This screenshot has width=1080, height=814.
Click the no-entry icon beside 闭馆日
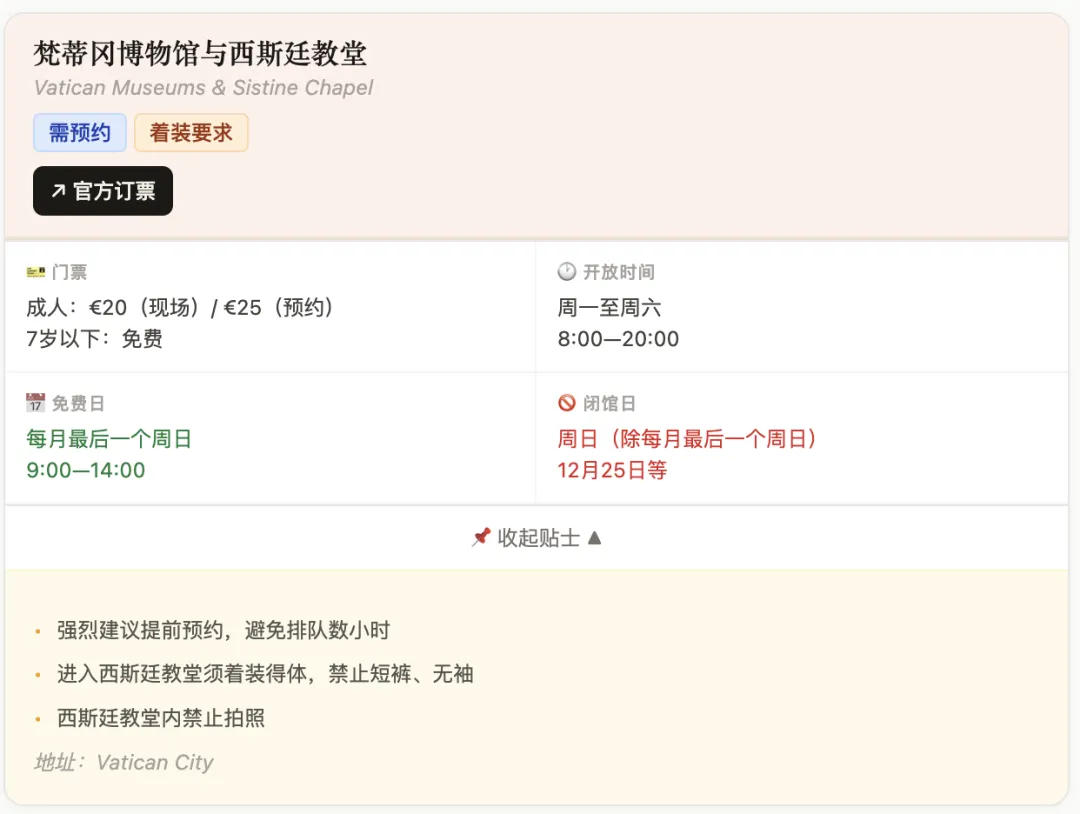pyautogui.click(x=567, y=403)
